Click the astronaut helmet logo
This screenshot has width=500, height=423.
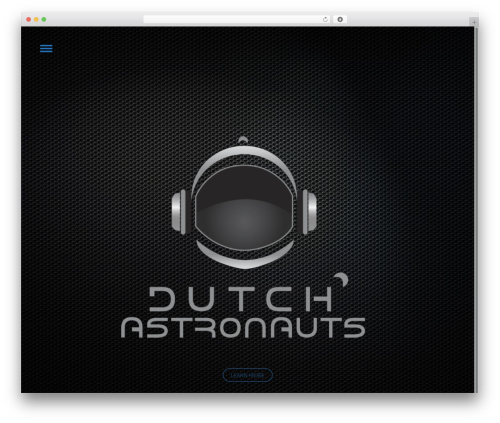pos(244,202)
